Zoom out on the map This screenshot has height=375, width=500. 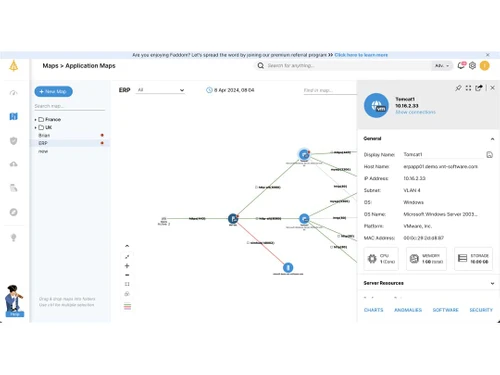click(127, 275)
